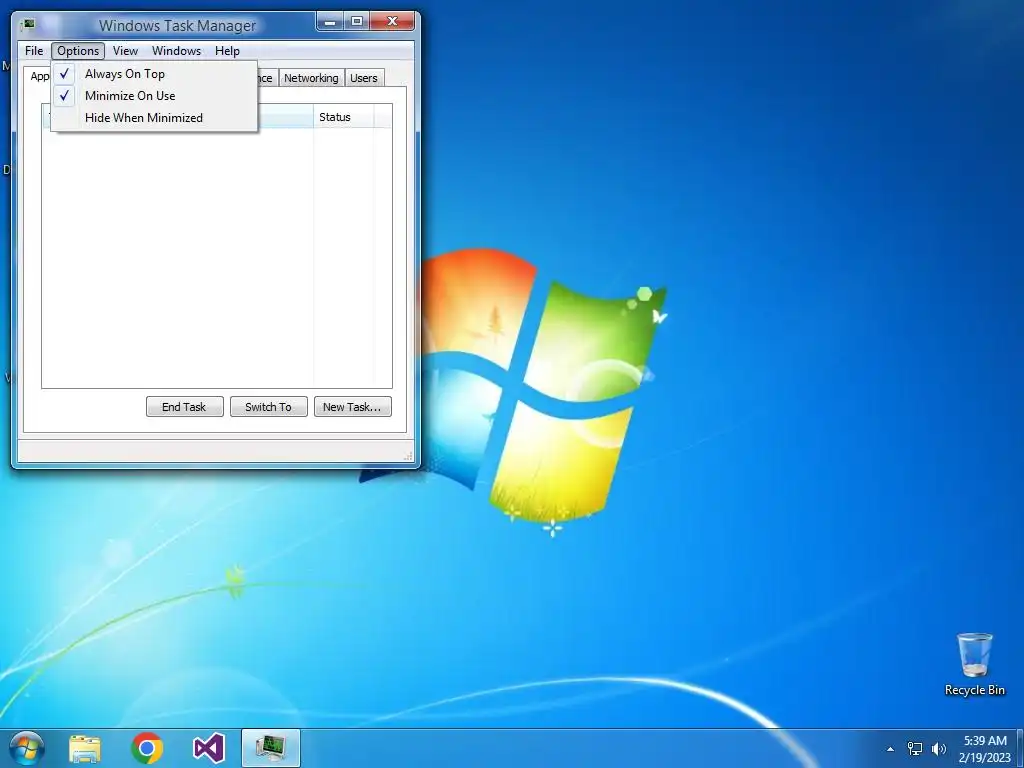
Task: Close the Task Manager window
Action: tap(392, 22)
